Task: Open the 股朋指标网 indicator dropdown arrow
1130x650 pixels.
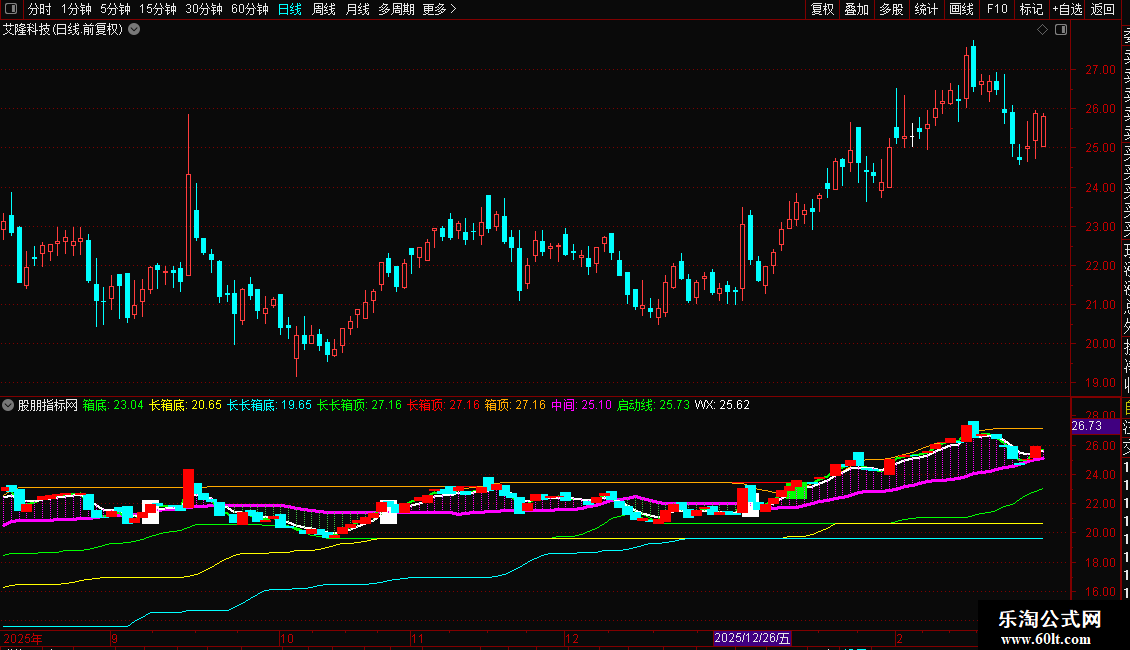Action: (8, 405)
